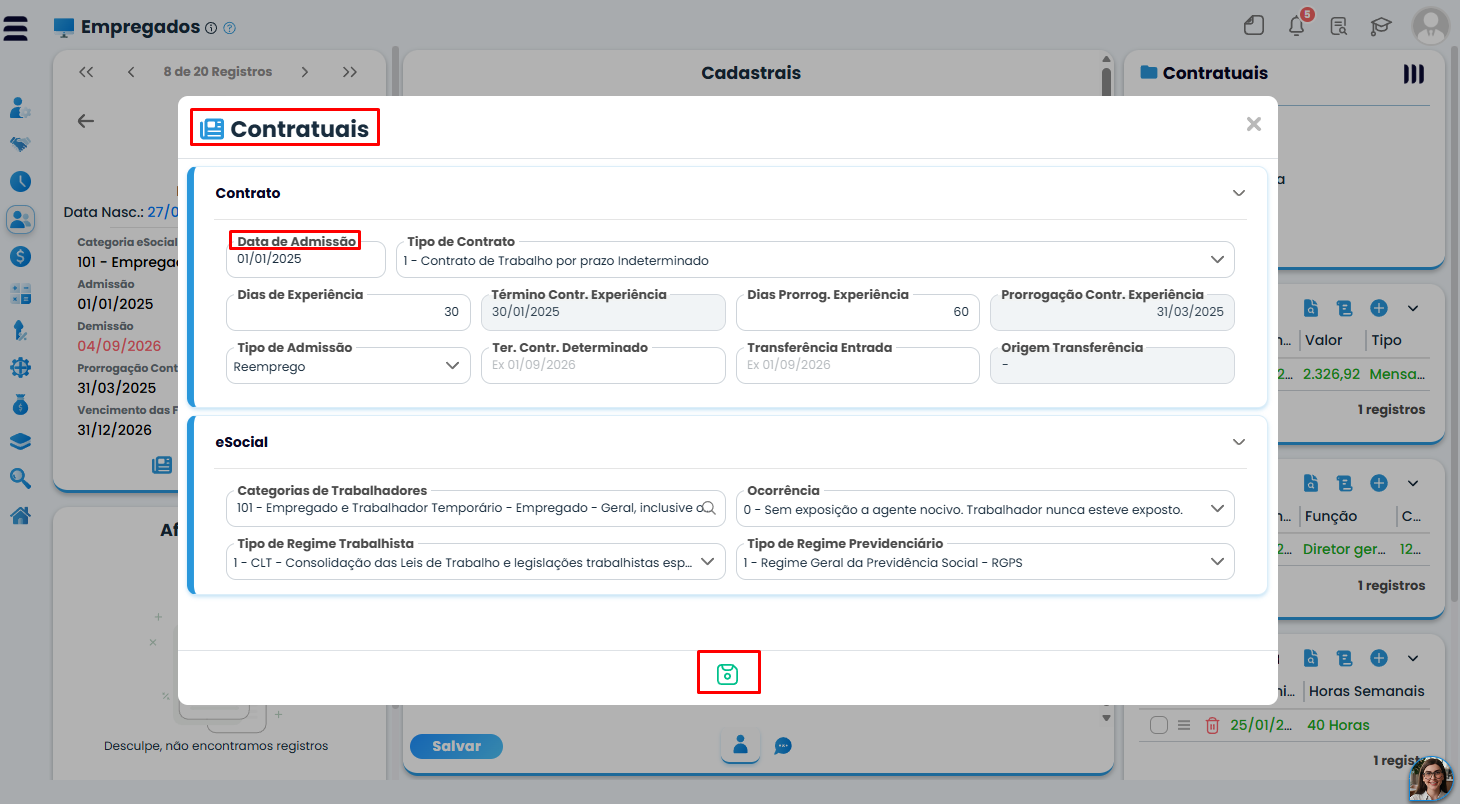Click the Ter. Contr. Determinado date field
Viewport: 1460px width, 804px height.
click(603, 366)
